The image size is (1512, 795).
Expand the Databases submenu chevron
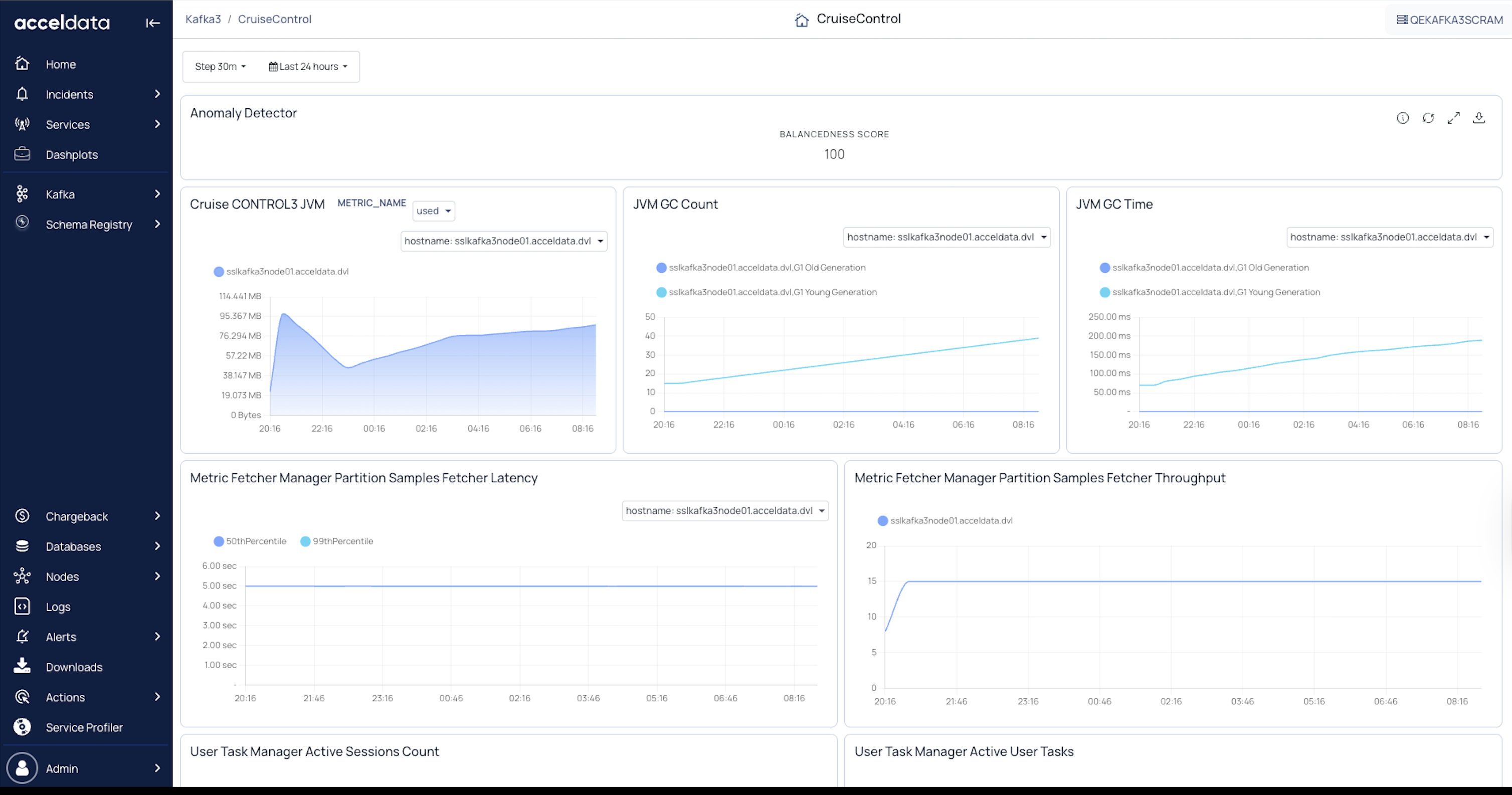157,546
